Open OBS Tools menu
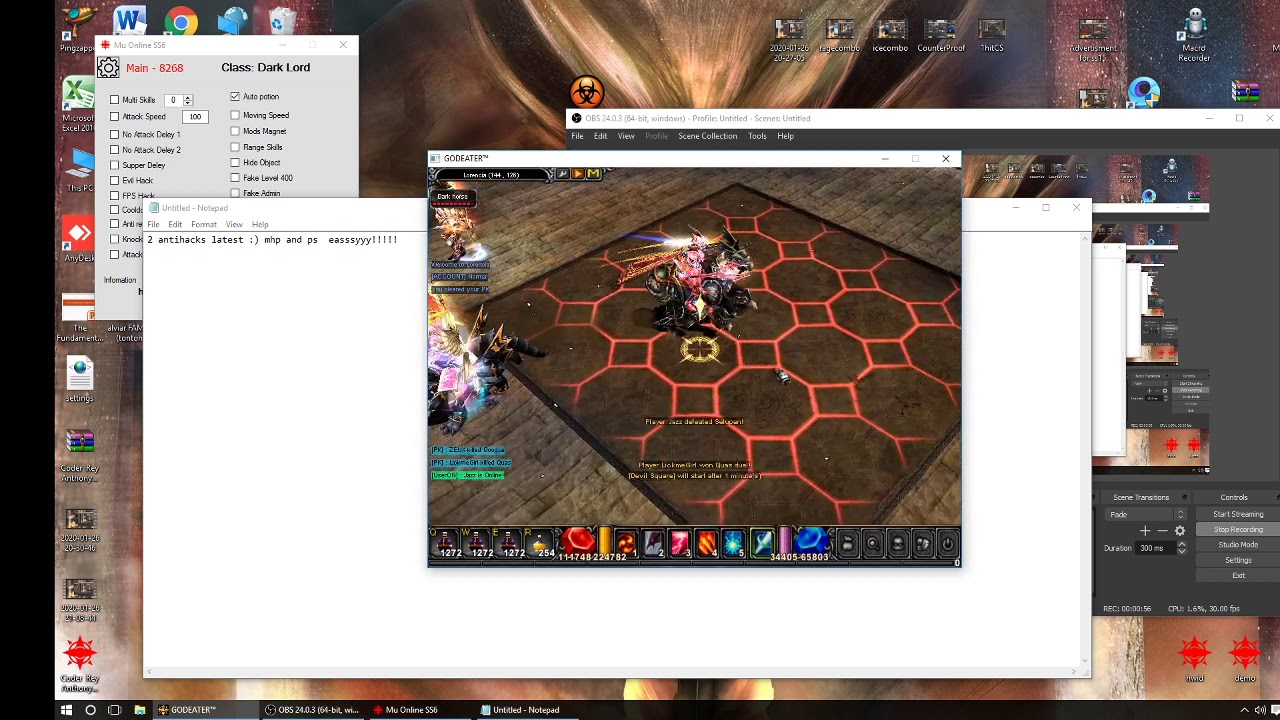The height and width of the screenshot is (720, 1280). tap(757, 136)
